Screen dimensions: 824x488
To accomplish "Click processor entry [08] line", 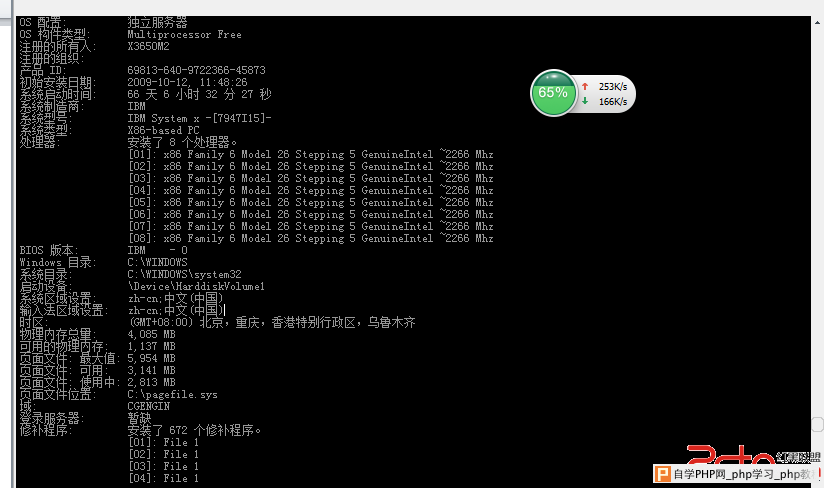I will [x=311, y=239].
